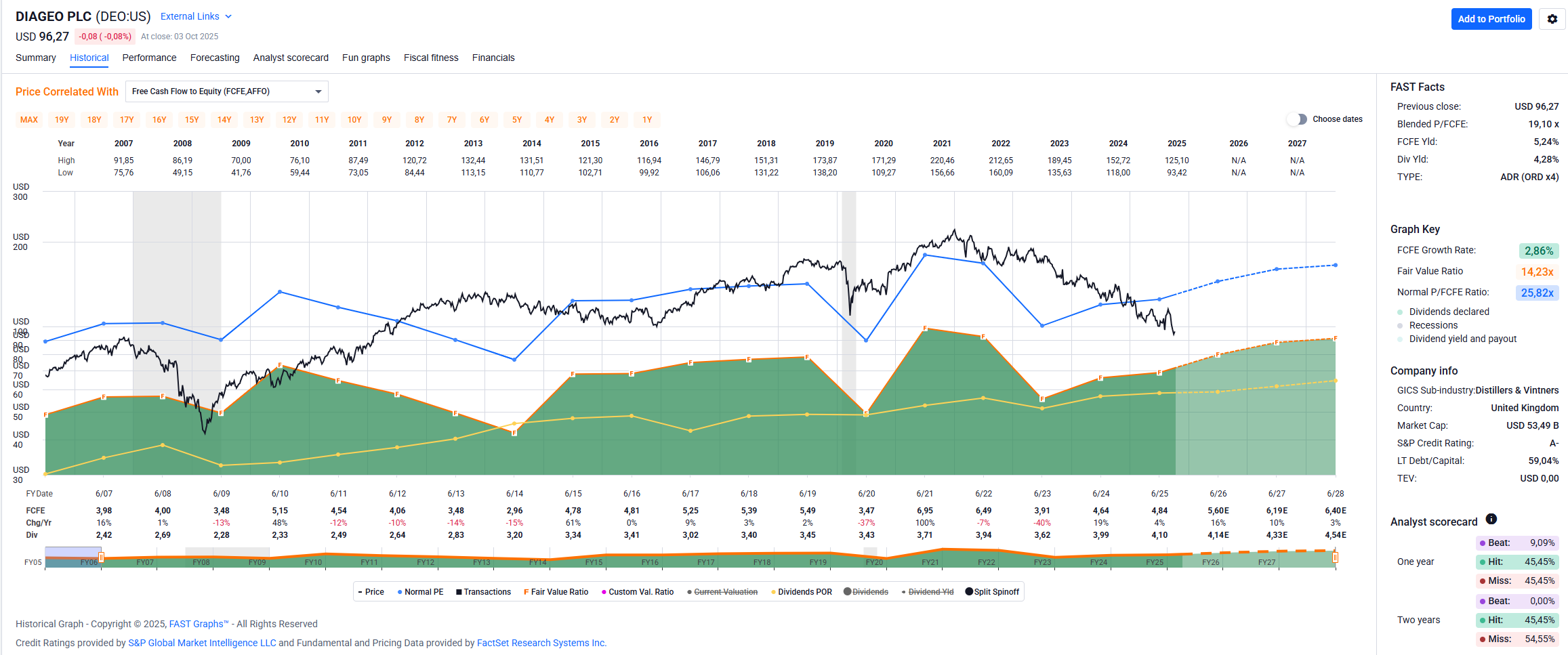
Task: Select the 10Y time range
Action: click(x=354, y=120)
